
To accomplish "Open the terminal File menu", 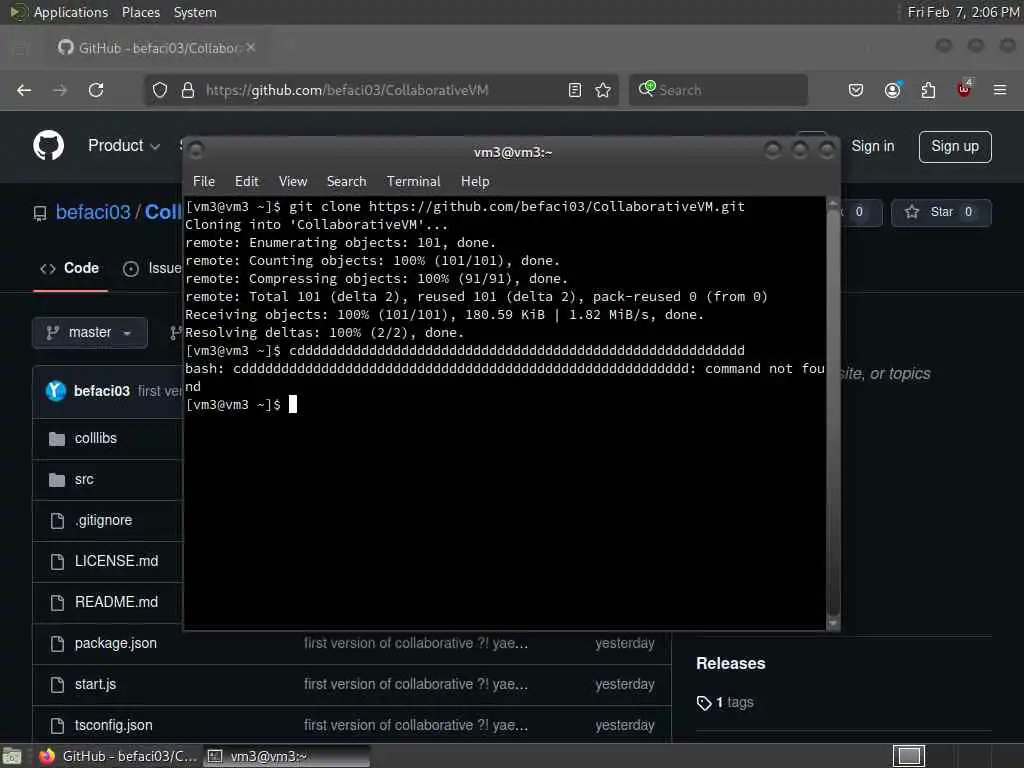I will click(x=204, y=182).
